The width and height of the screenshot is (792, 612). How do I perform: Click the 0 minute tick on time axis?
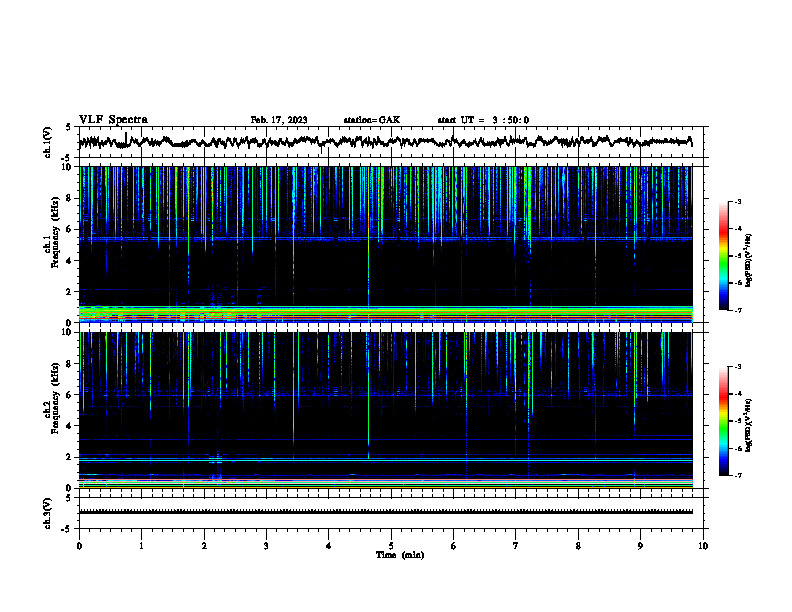79,546
